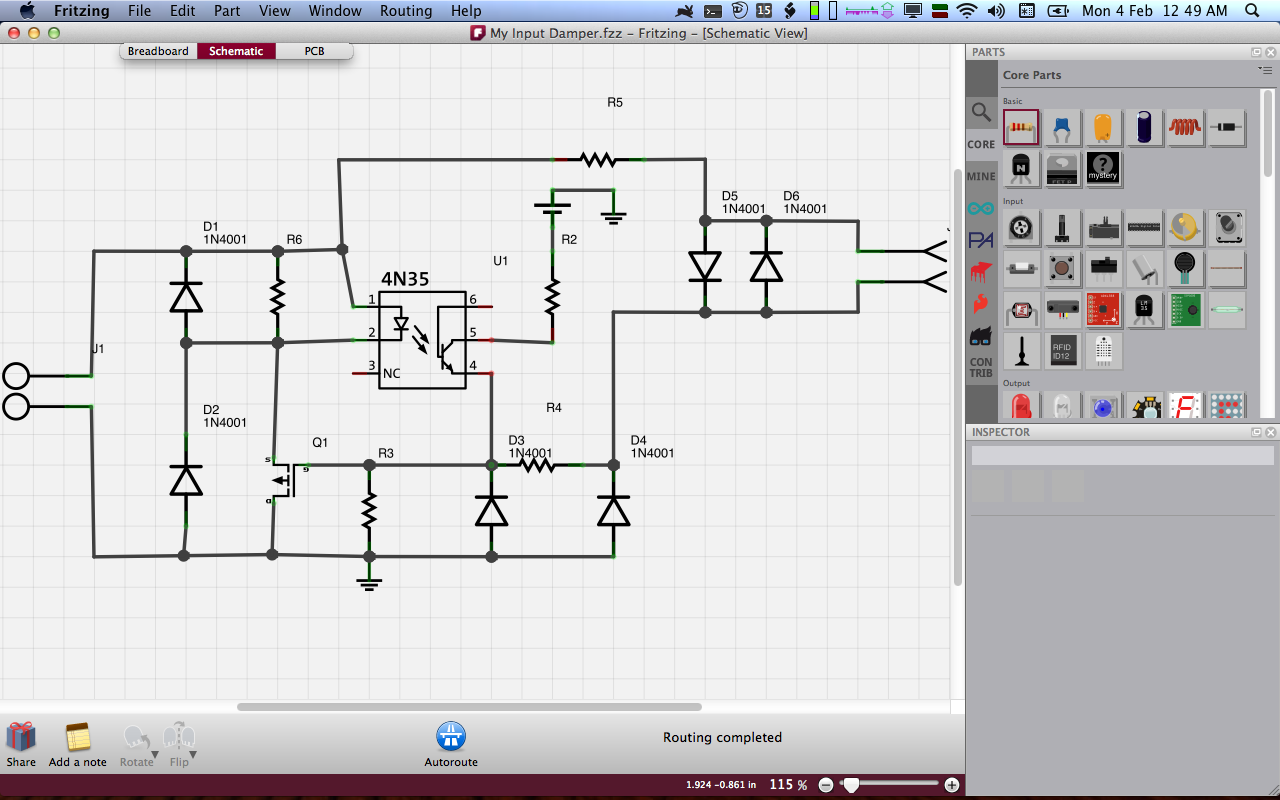Screen dimensions: 1280x800
Task: Select the resistor part in Core Parts
Action: click(1021, 128)
